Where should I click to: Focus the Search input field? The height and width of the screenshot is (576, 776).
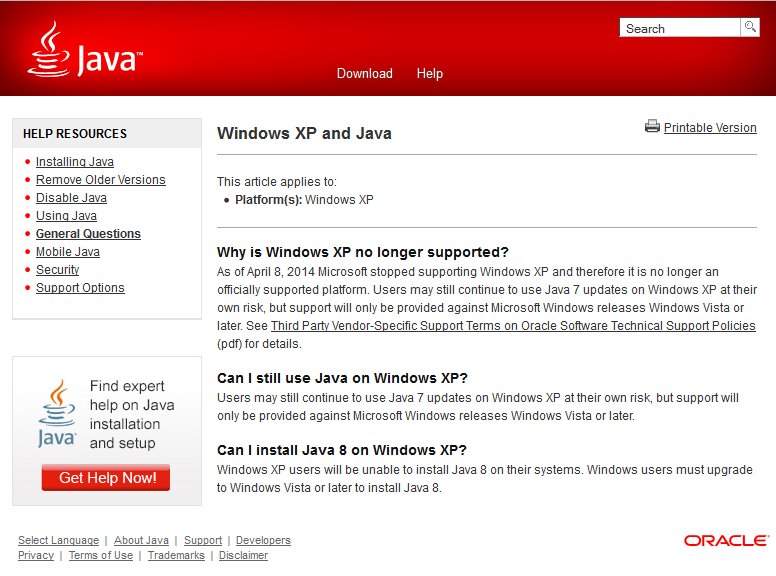coord(680,28)
